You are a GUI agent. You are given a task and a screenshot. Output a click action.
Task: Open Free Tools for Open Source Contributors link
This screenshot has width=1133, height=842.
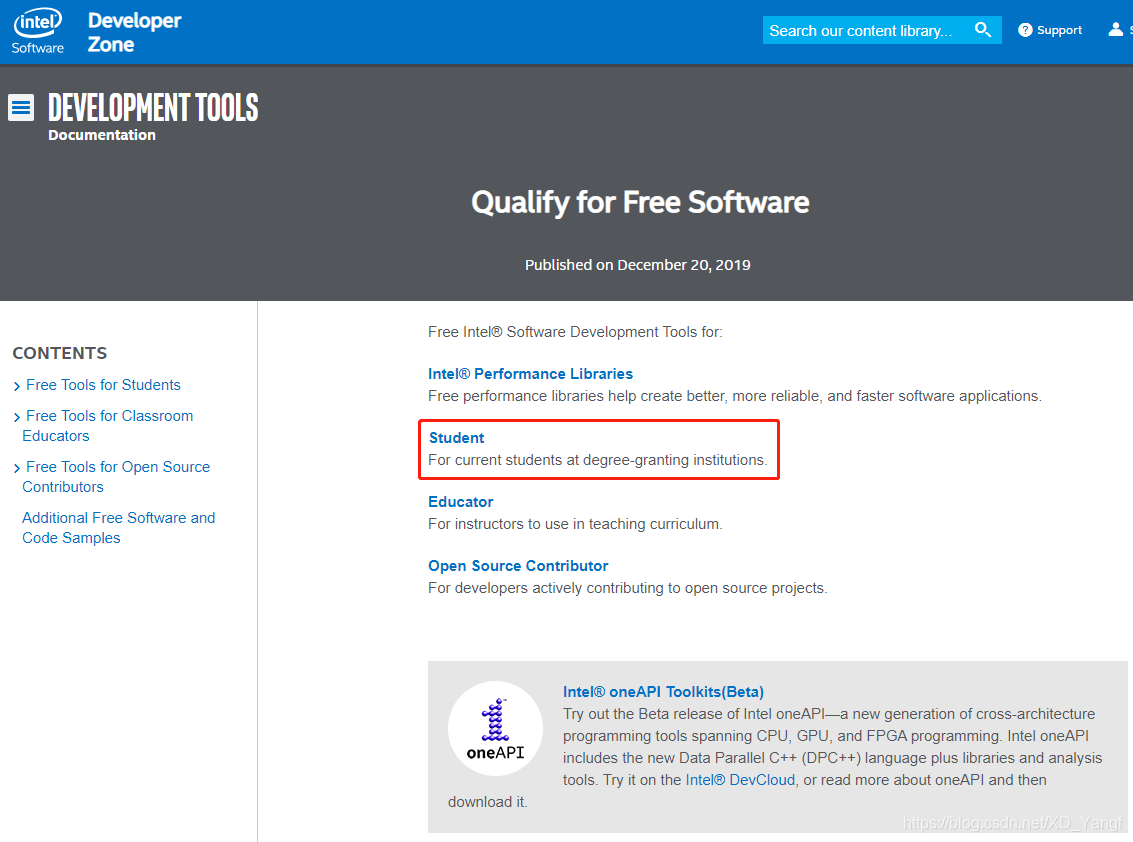coord(116,477)
